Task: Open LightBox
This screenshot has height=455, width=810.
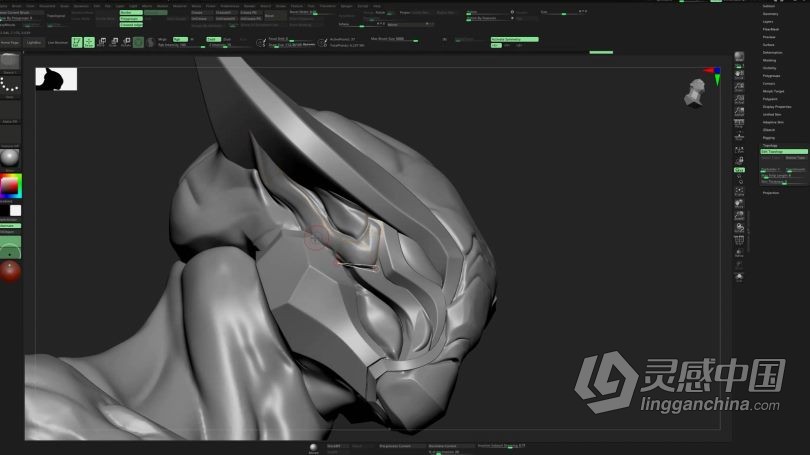Action: (x=34, y=42)
